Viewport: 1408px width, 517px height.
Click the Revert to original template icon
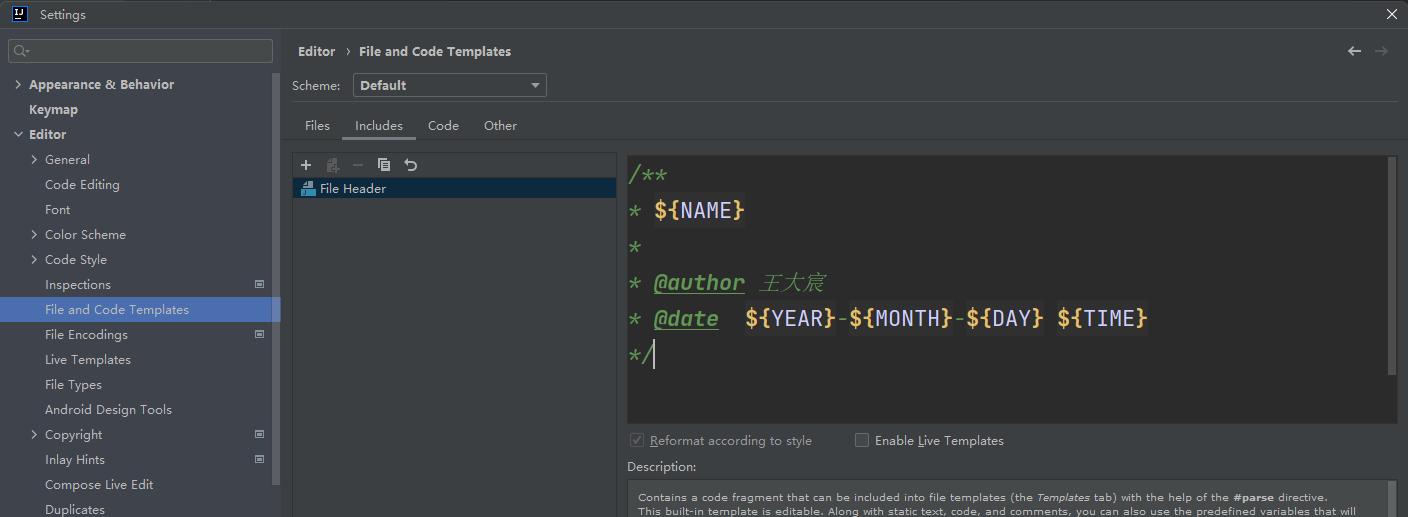point(410,165)
